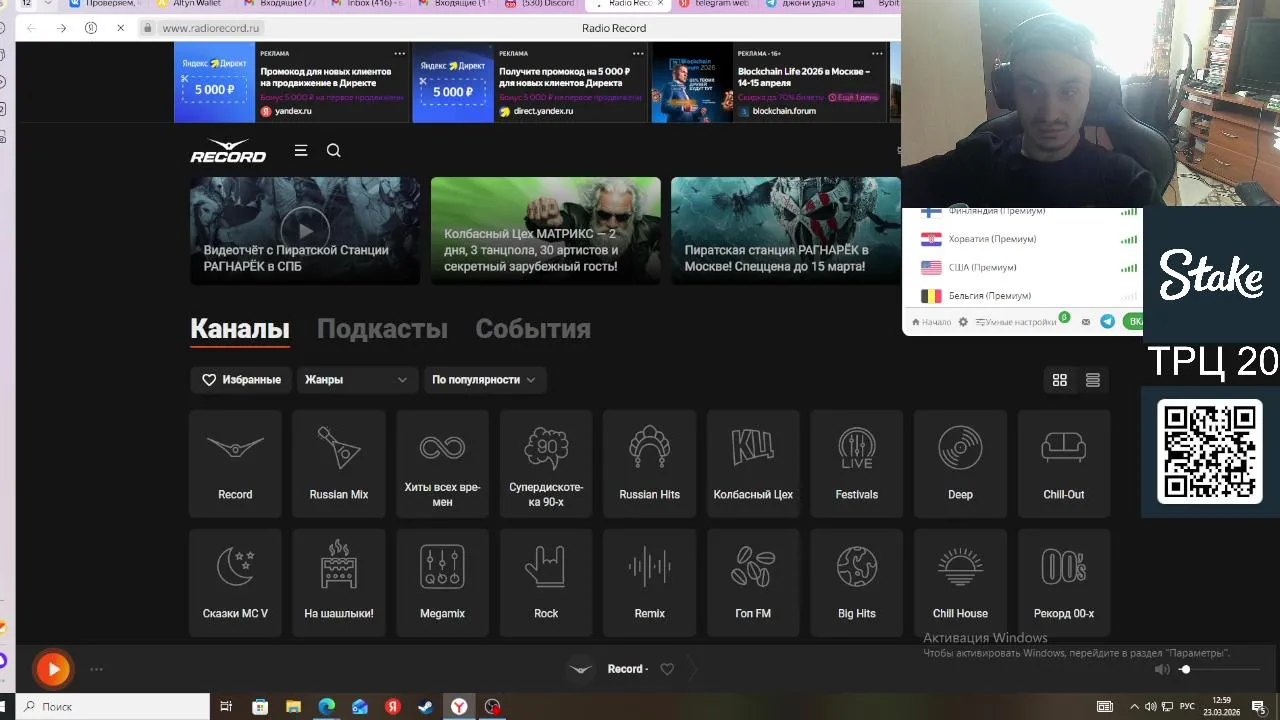Open the Гоп FM channel

pyautogui.click(x=753, y=583)
